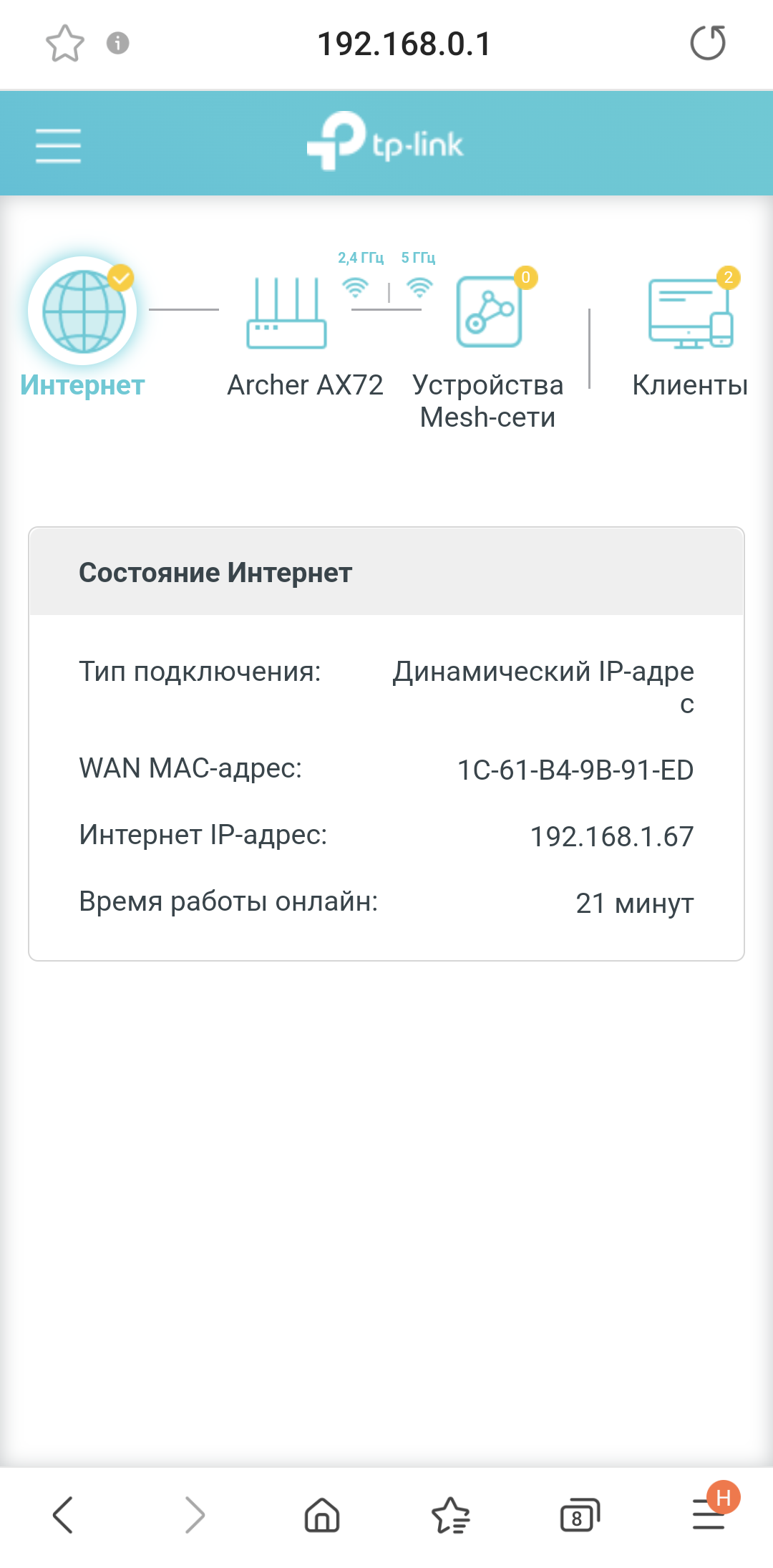Select the Internet label
This screenshot has width=773, height=1568.
pyautogui.click(x=82, y=385)
